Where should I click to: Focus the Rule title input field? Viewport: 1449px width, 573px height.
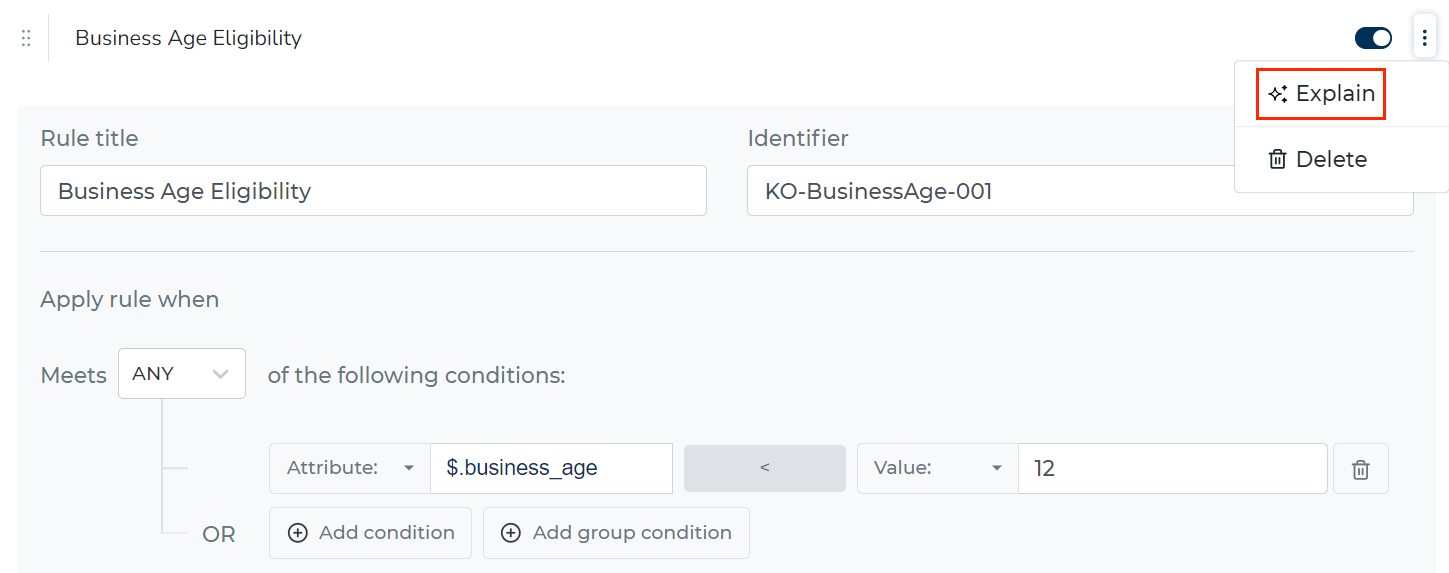point(373,191)
